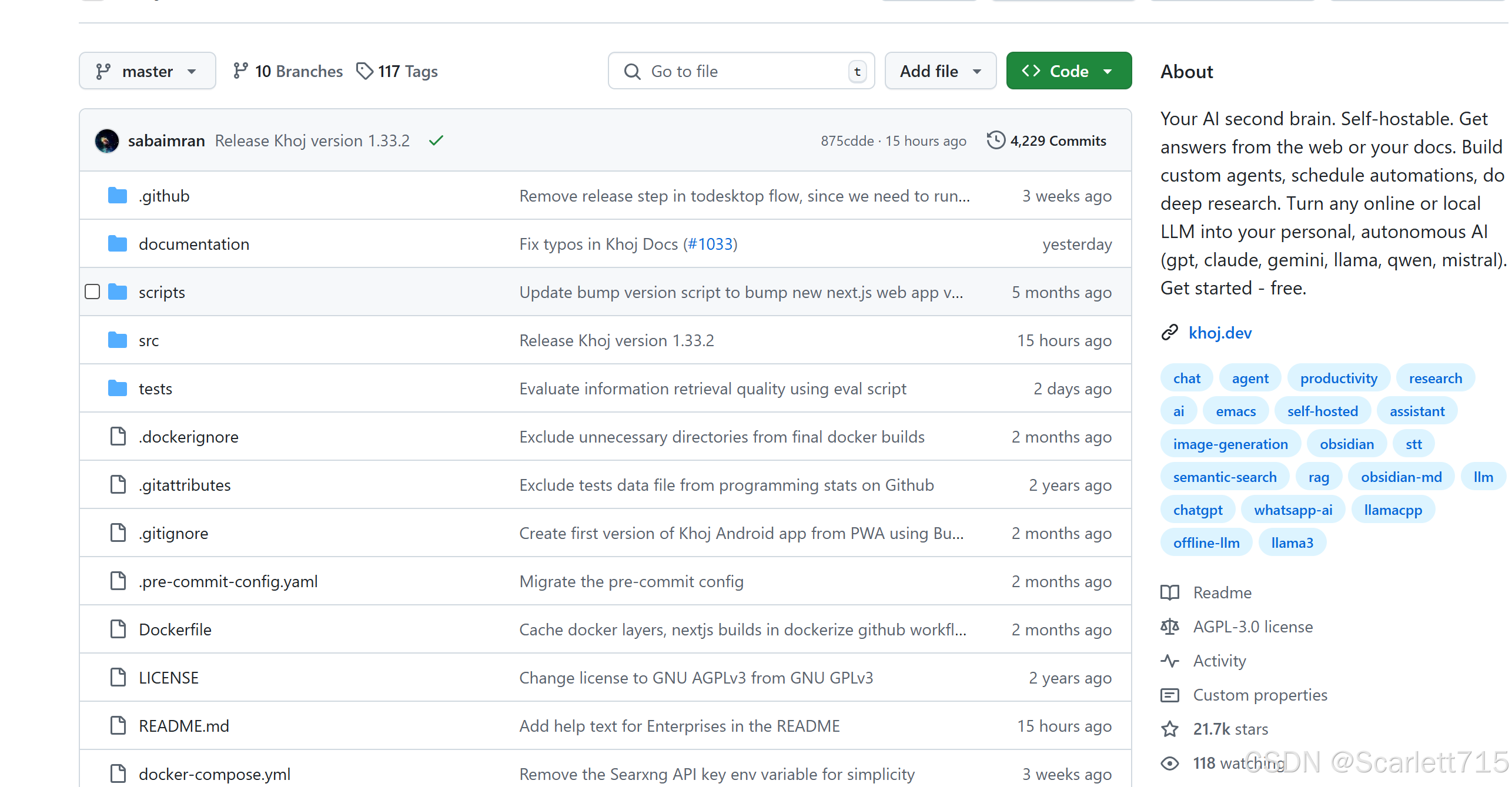Open the khoj.dev website link
The width and height of the screenshot is (1512, 787).
(1220, 332)
